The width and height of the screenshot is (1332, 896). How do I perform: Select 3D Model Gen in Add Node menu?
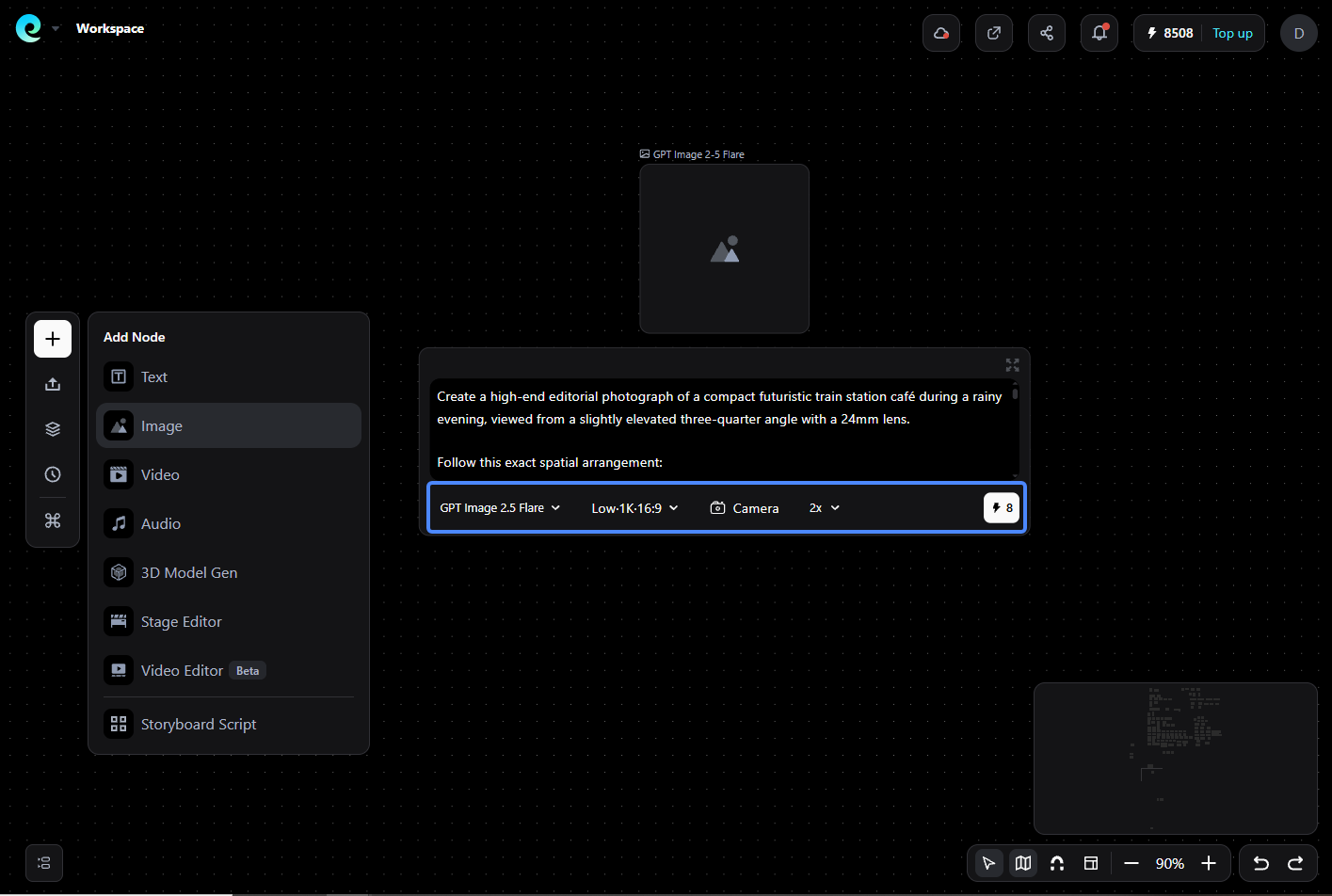click(229, 572)
